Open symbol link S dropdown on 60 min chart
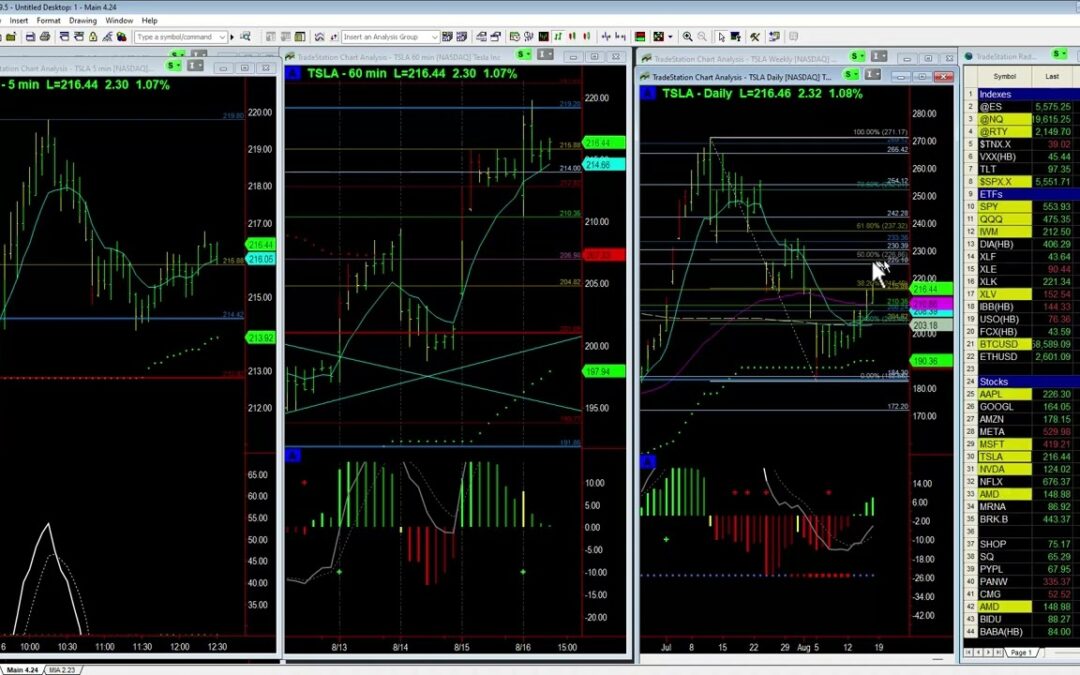This screenshot has width=1080, height=675. [x=523, y=54]
